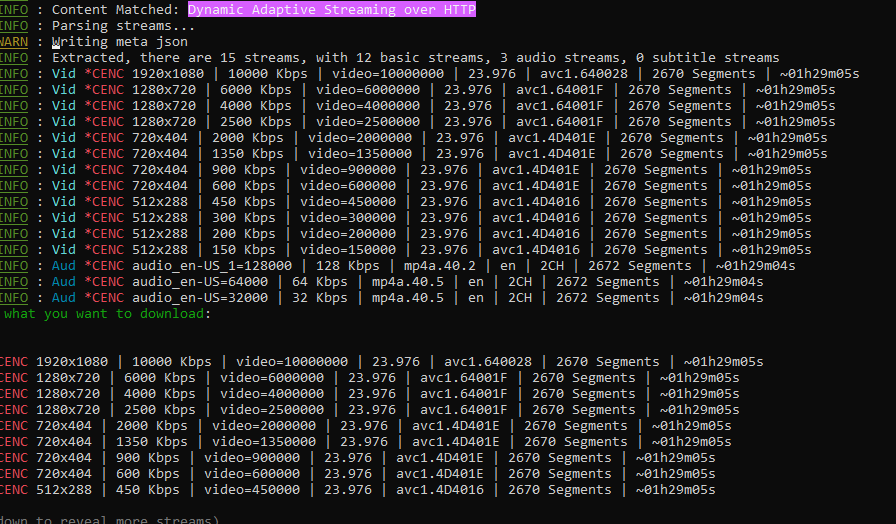Click '200 Kbps' in the Vid log row
Screen dimensions: 896x524
click(x=243, y=234)
